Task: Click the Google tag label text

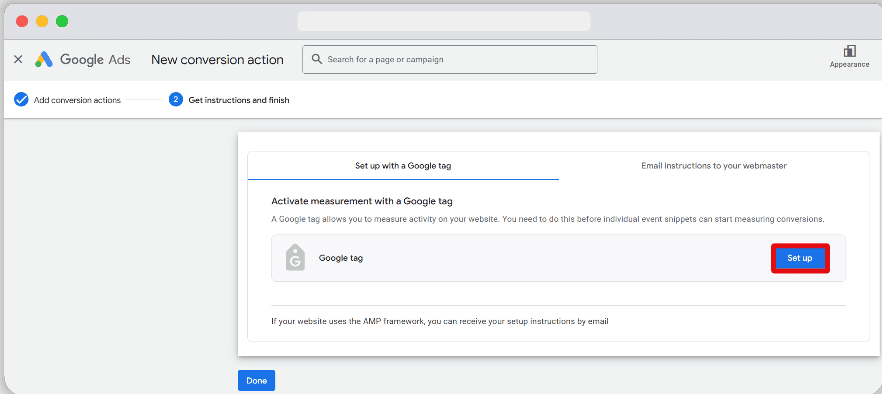Action: pyautogui.click(x=341, y=258)
